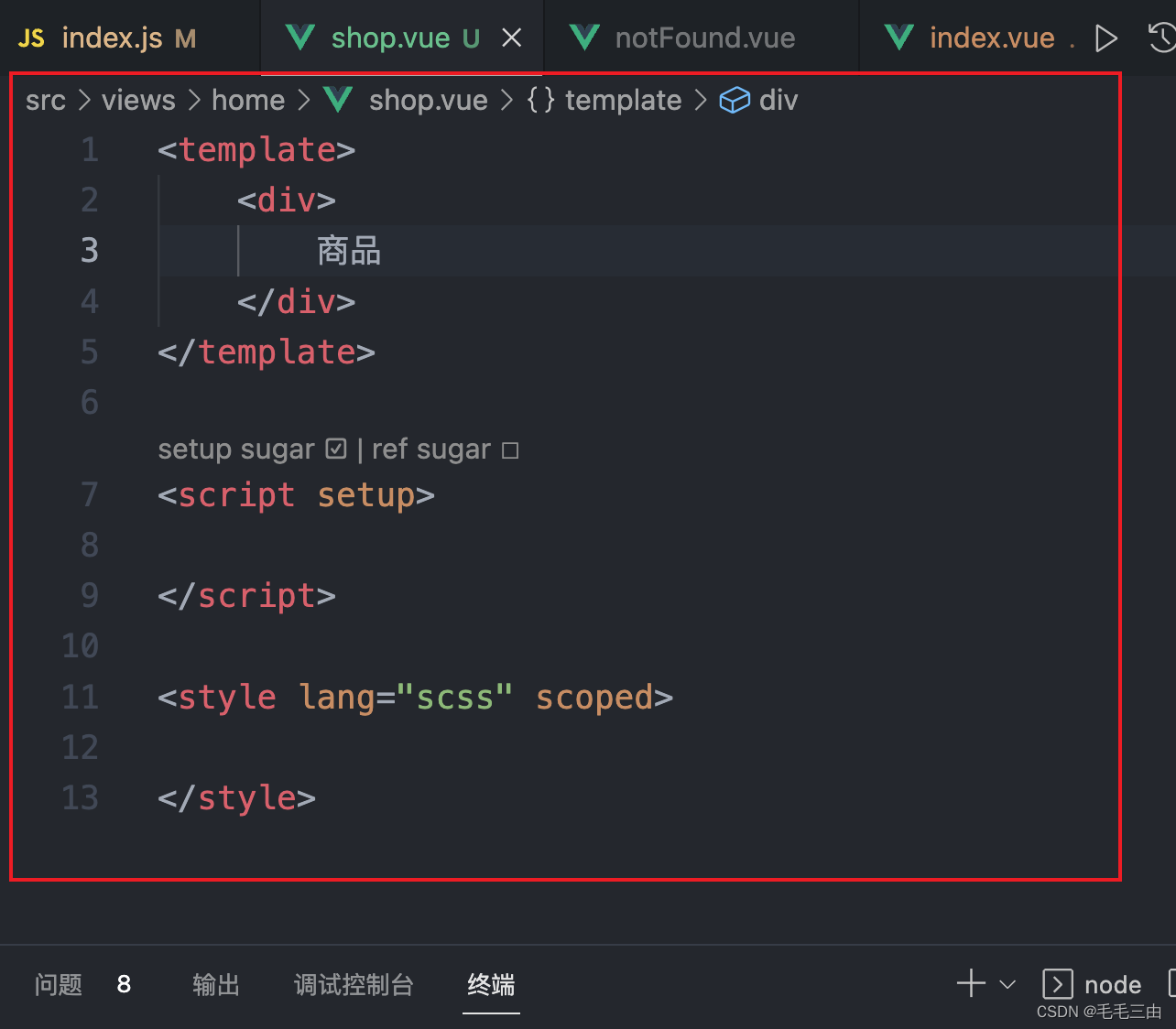The height and width of the screenshot is (1029, 1176).
Task: Click line number 11 in the gutter
Action: (x=80, y=698)
